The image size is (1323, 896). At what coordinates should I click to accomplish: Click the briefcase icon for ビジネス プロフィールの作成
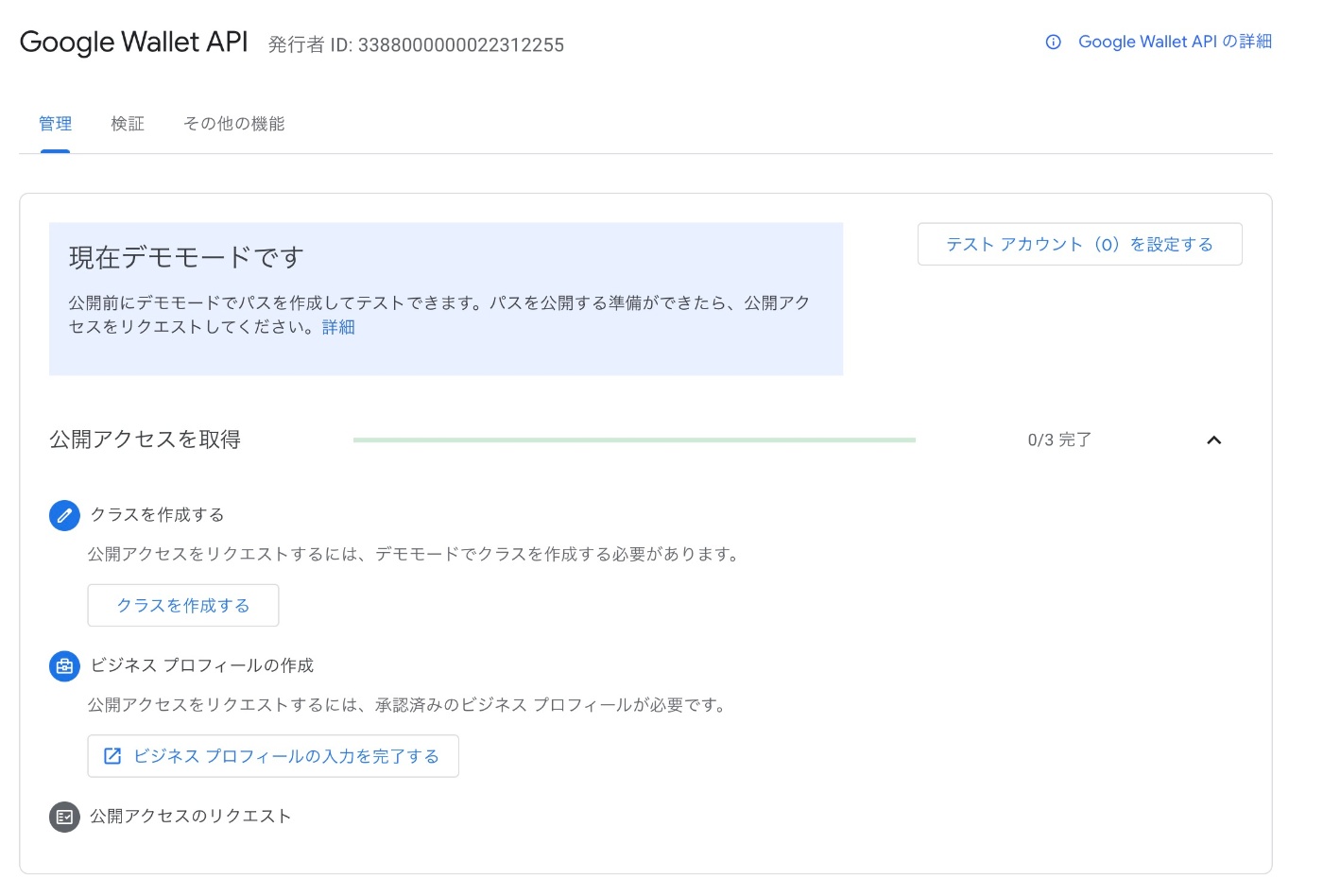point(64,665)
